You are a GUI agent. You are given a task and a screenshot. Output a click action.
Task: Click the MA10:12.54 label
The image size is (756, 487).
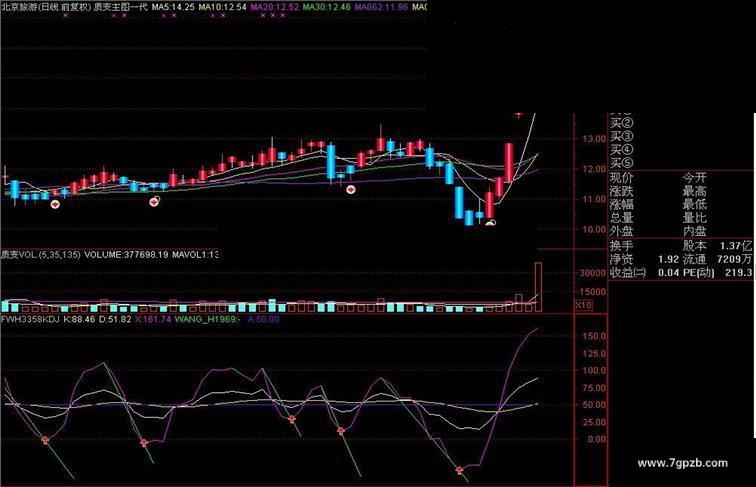click(x=222, y=7)
